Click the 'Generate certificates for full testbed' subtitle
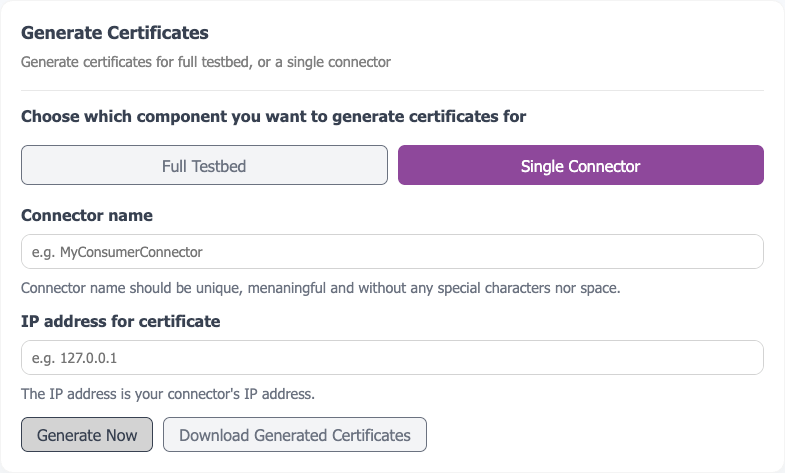The width and height of the screenshot is (785, 473). point(206,62)
